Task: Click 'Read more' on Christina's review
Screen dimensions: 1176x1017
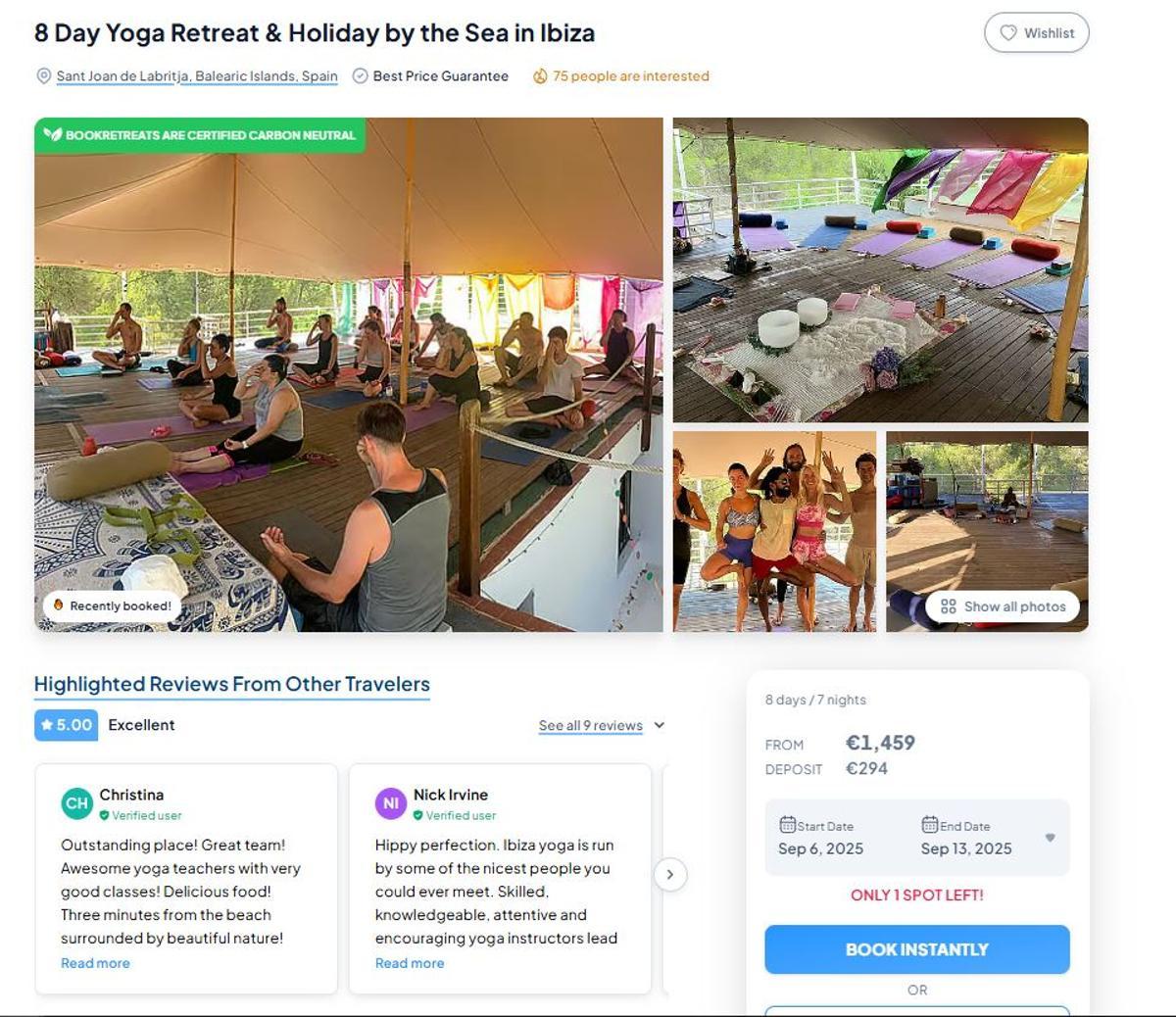Action: (x=95, y=963)
